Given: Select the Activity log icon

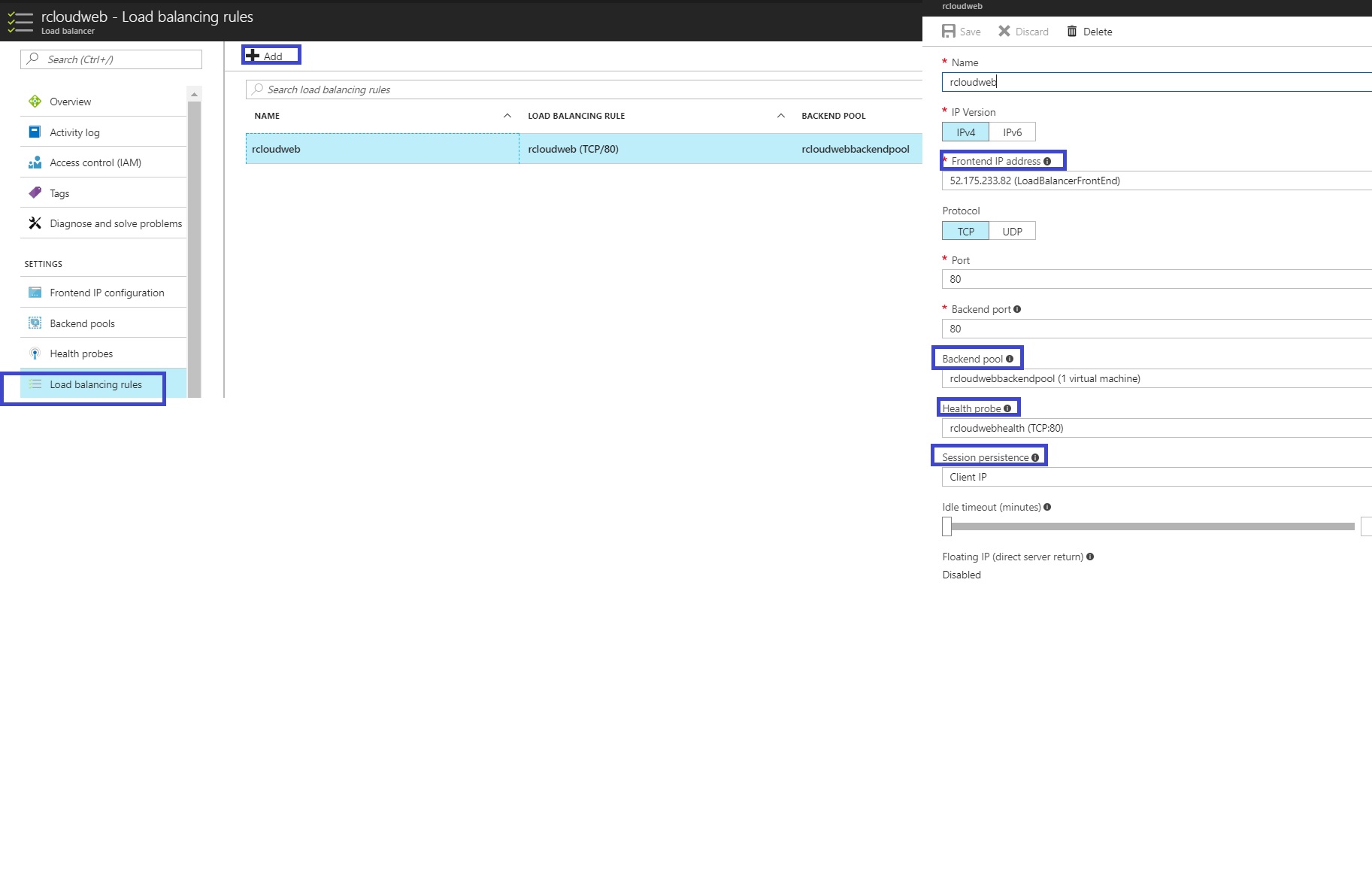Looking at the screenshot, I should click(x=74, y=132).
